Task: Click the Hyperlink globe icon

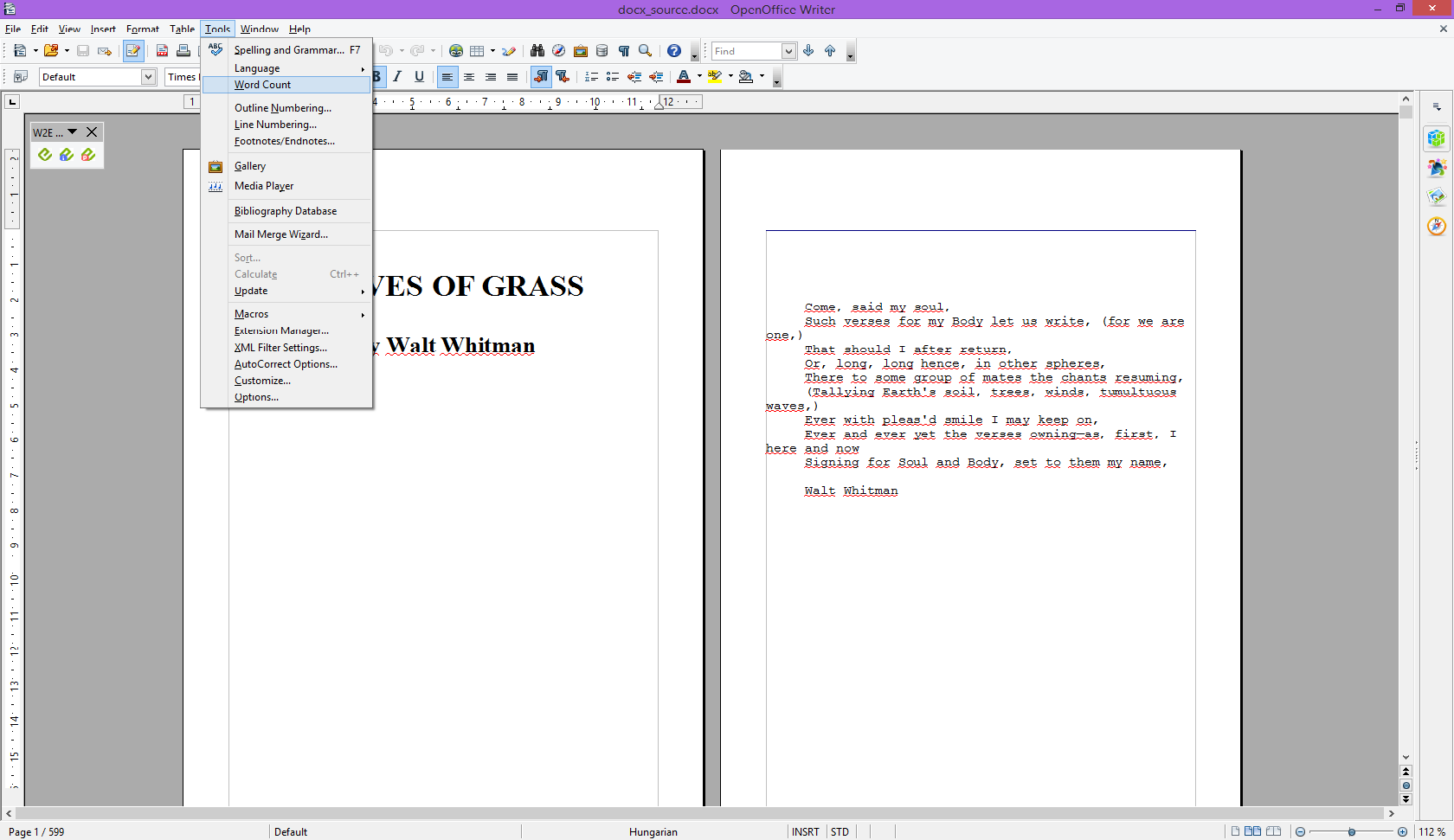Action: tap(456, 51)
